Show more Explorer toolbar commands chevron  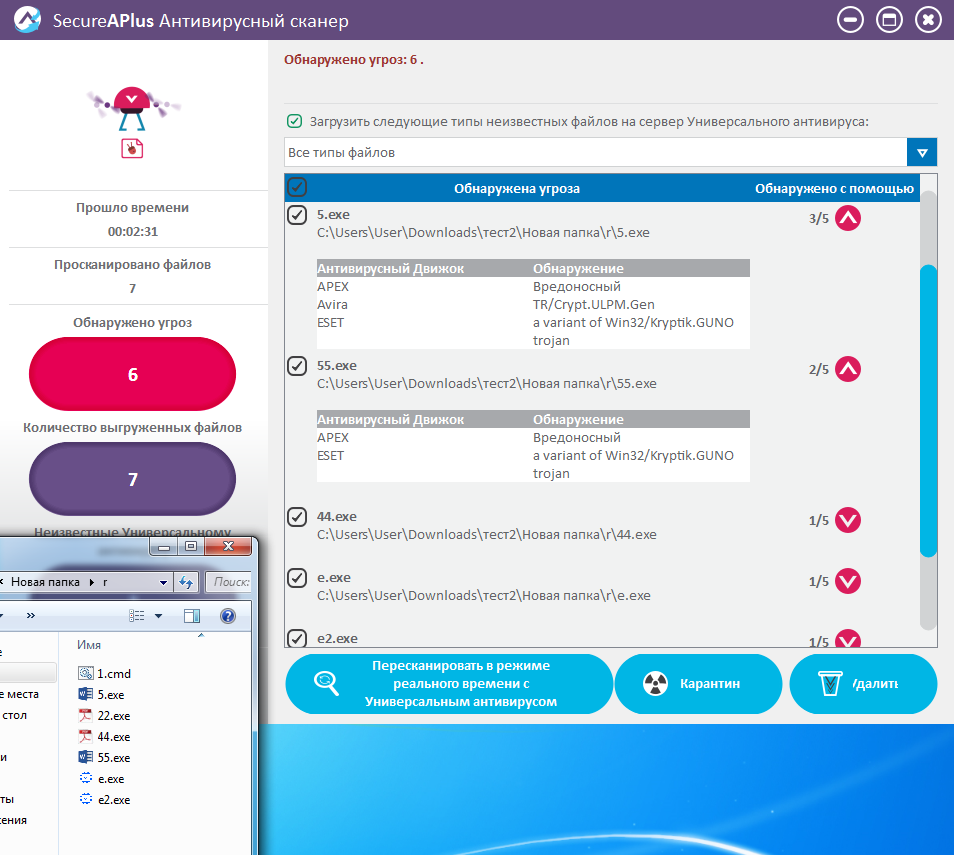click(x=30, y=616)
